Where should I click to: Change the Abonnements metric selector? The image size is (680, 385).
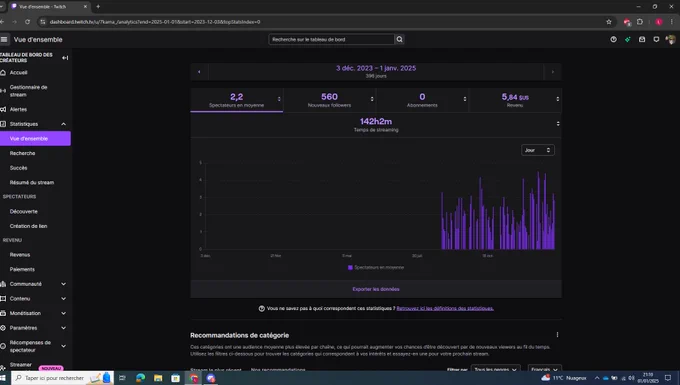click(464, 99)
